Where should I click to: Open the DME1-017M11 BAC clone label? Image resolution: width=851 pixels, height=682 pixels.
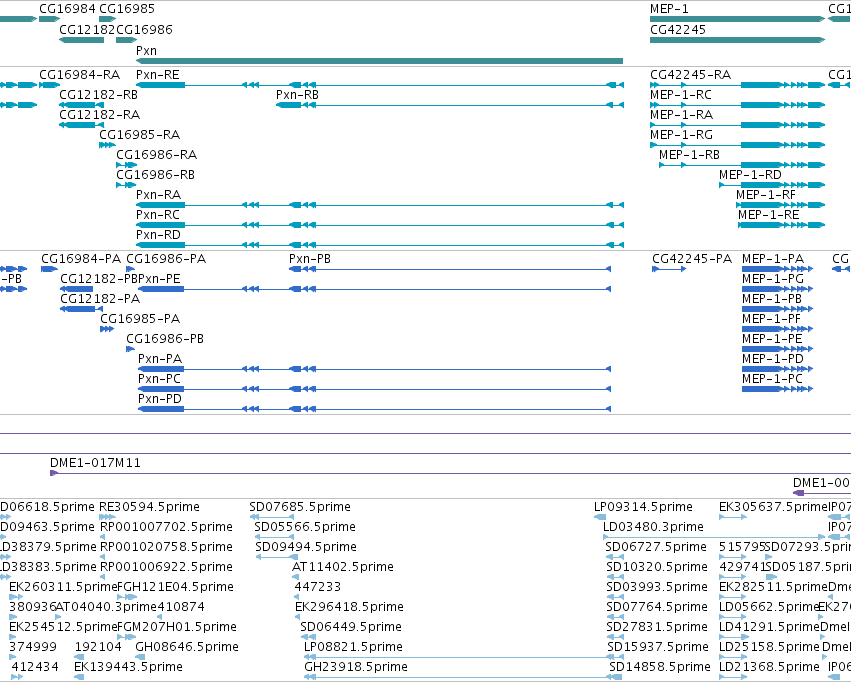pos(95,463)
